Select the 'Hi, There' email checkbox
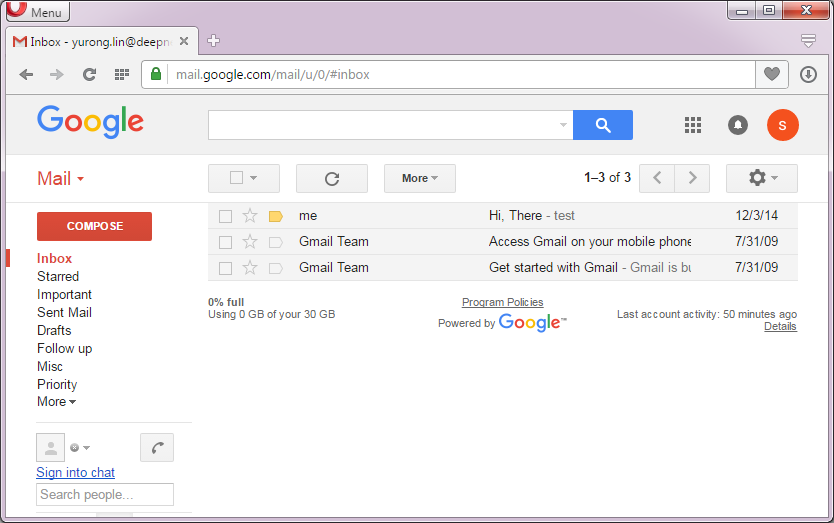834x523 pixels. 226,216
